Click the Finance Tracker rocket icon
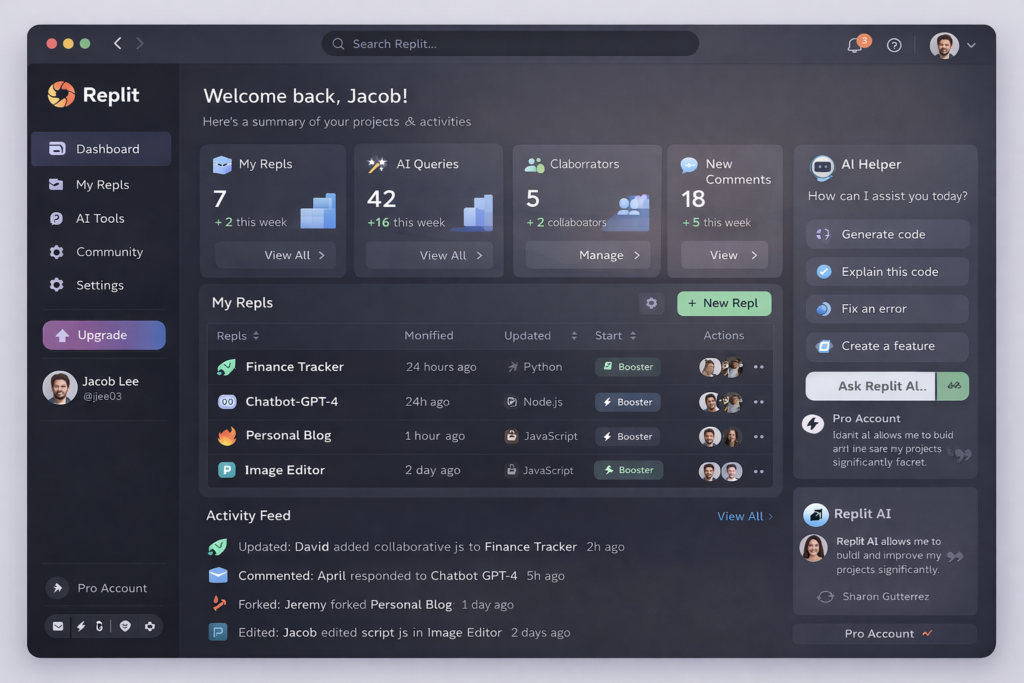 point(226,367)
